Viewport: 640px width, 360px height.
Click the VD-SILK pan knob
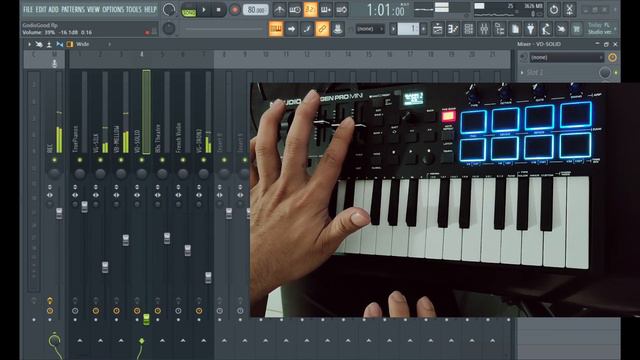click(x=100, y=173)
